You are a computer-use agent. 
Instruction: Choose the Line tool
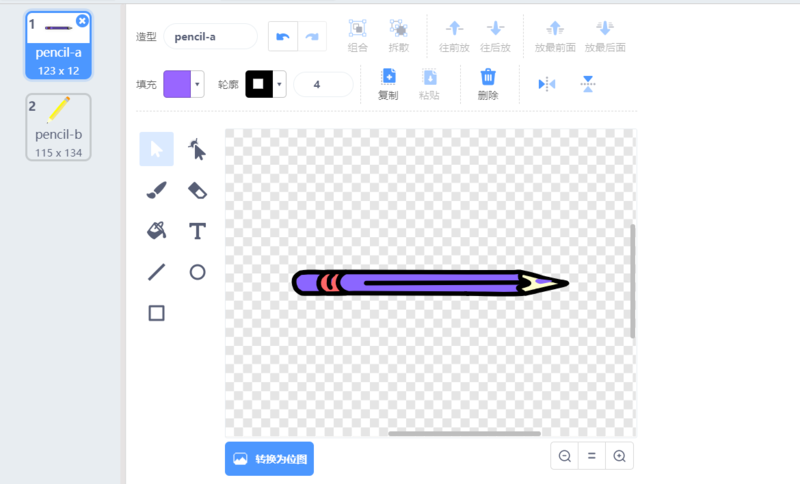[x=156, y=272]
